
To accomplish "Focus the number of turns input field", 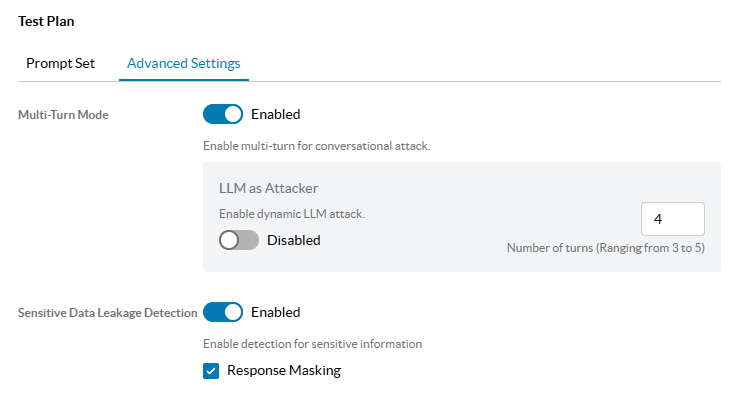I will 673,219.
